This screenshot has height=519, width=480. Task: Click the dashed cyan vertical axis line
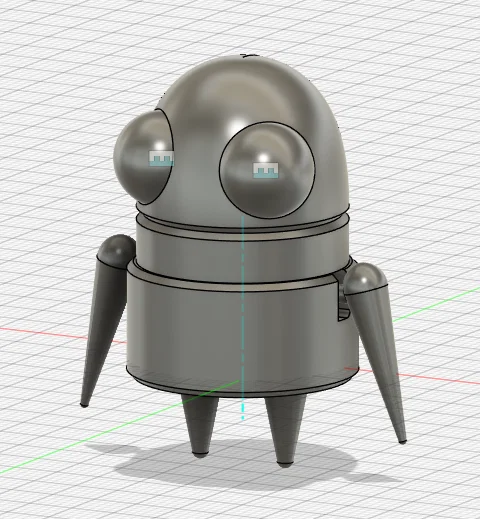[243, 317]
